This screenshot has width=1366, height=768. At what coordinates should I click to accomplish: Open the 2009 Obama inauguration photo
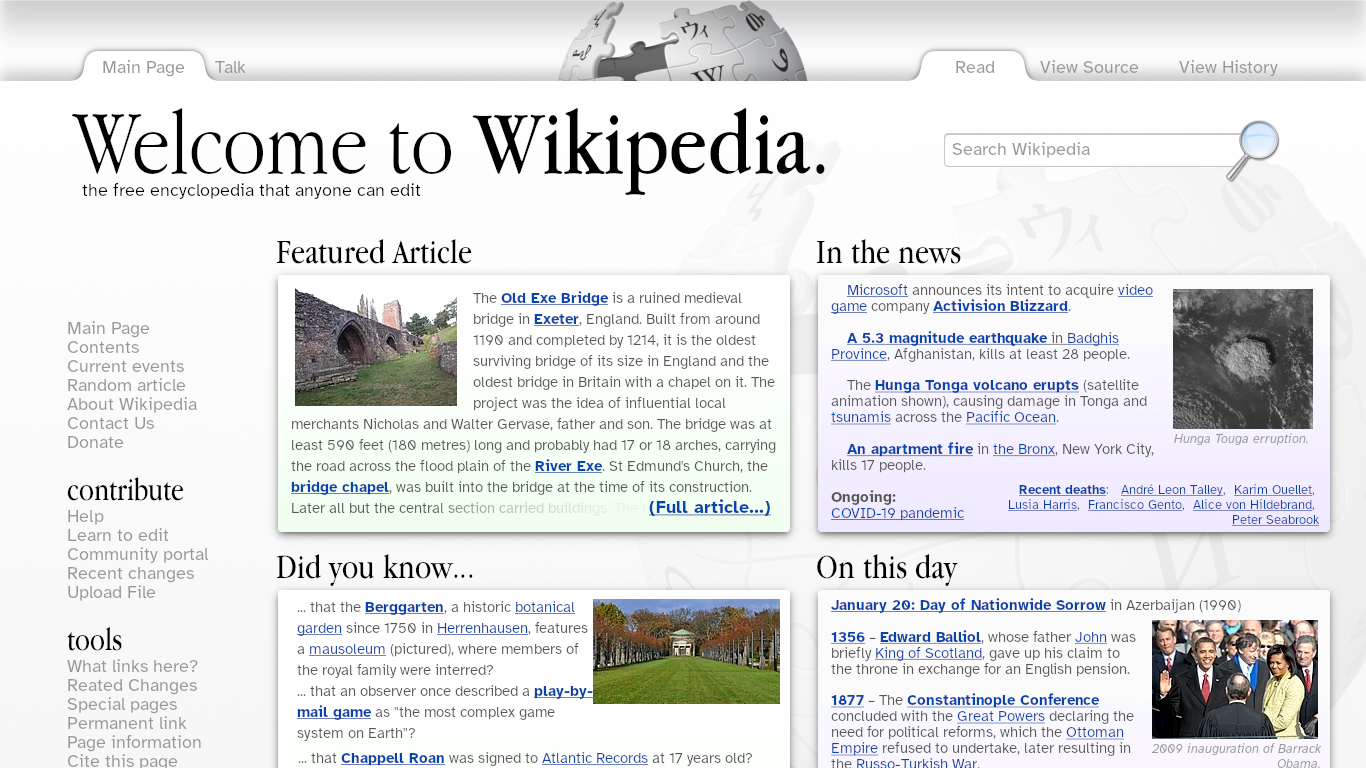pyautogui.click(x=1234, y=679)
